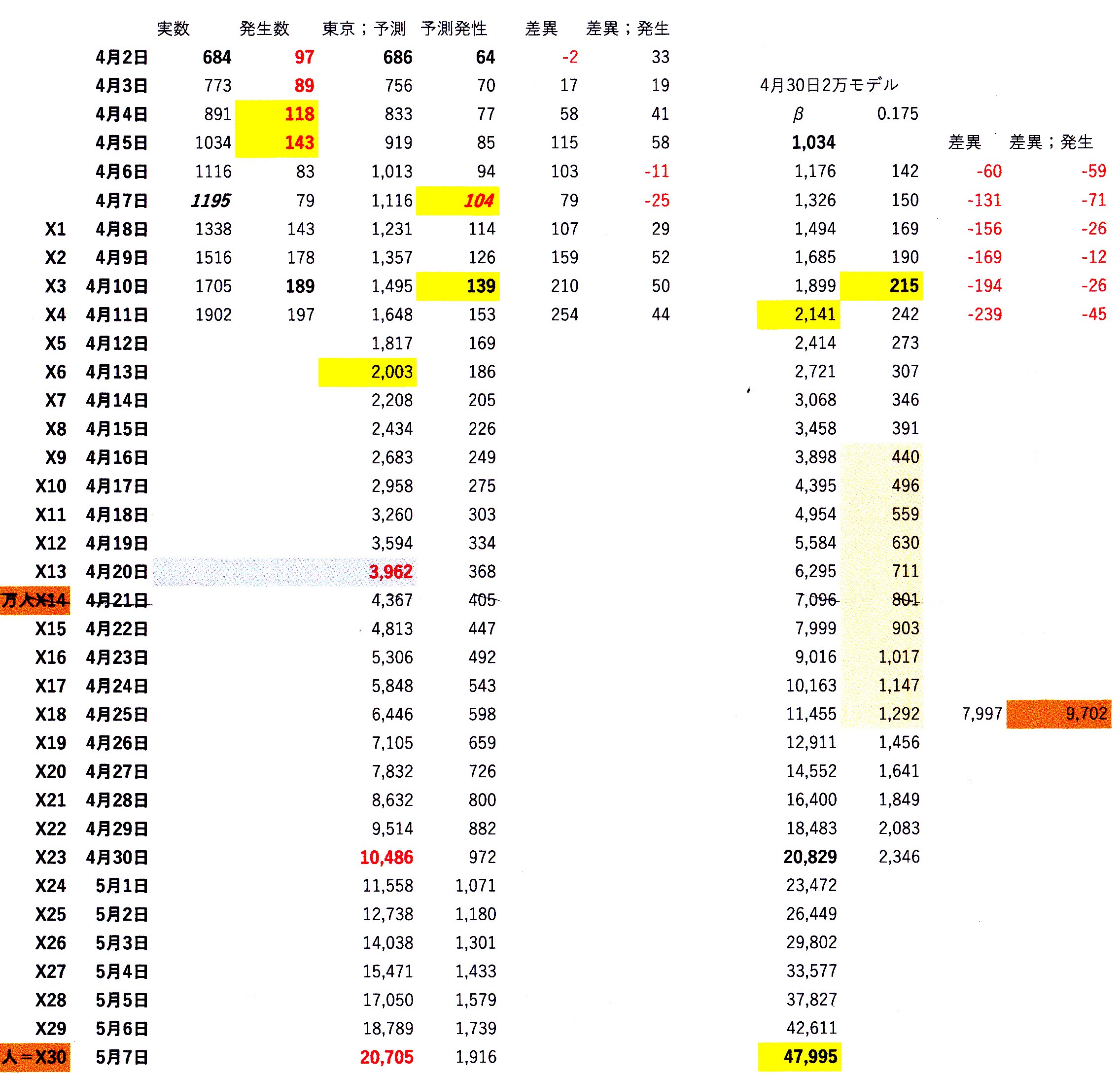Select the bold value 684

click(217, 57)
